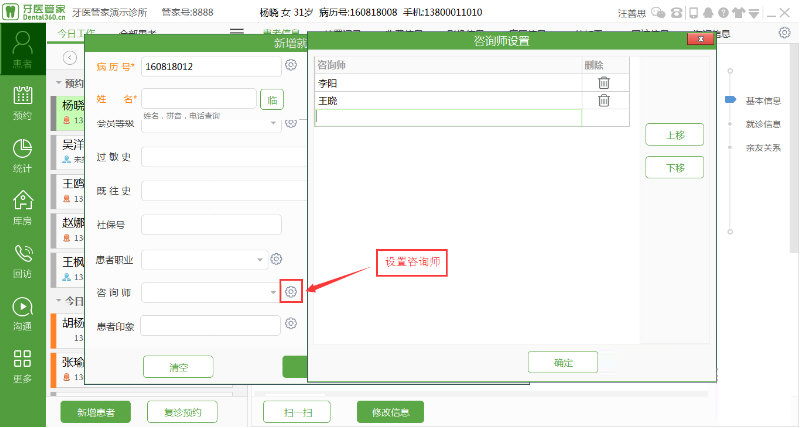This screenshot has height=428, width=801.
Task: Select patient 赵娜 in the patient list
Action: (68, 229)
